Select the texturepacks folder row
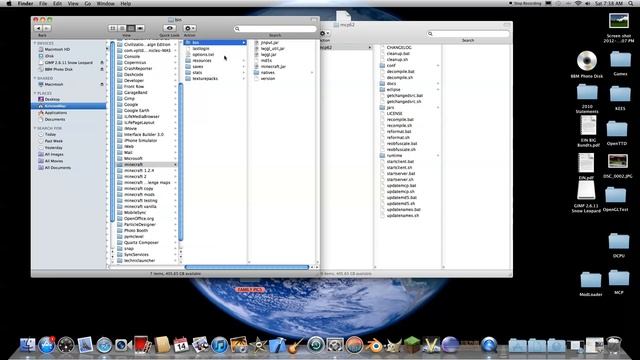 215,78
